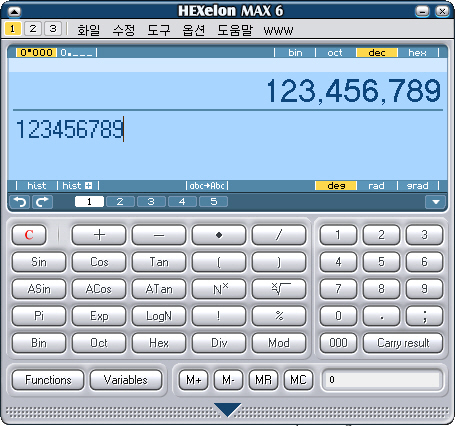The width and height of the screenshot is (455, 426).
Task: Open the 옵션 menu
Action: [x=194, y=30]
